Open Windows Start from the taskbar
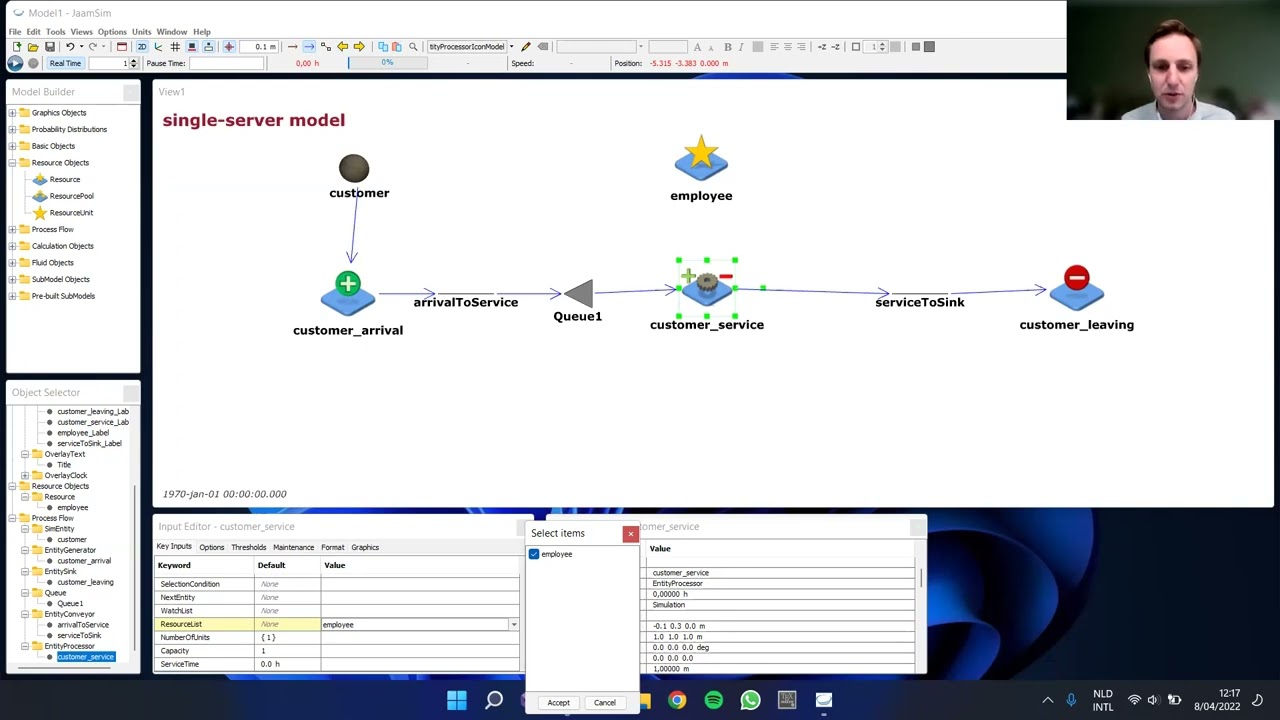This screenshot has width=1280, height=720. pyautogui.click(x=457, y=700)
